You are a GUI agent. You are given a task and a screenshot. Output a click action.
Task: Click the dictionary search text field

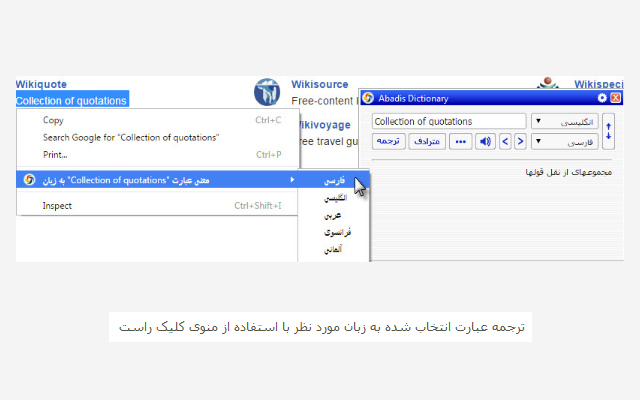(449, 121)
